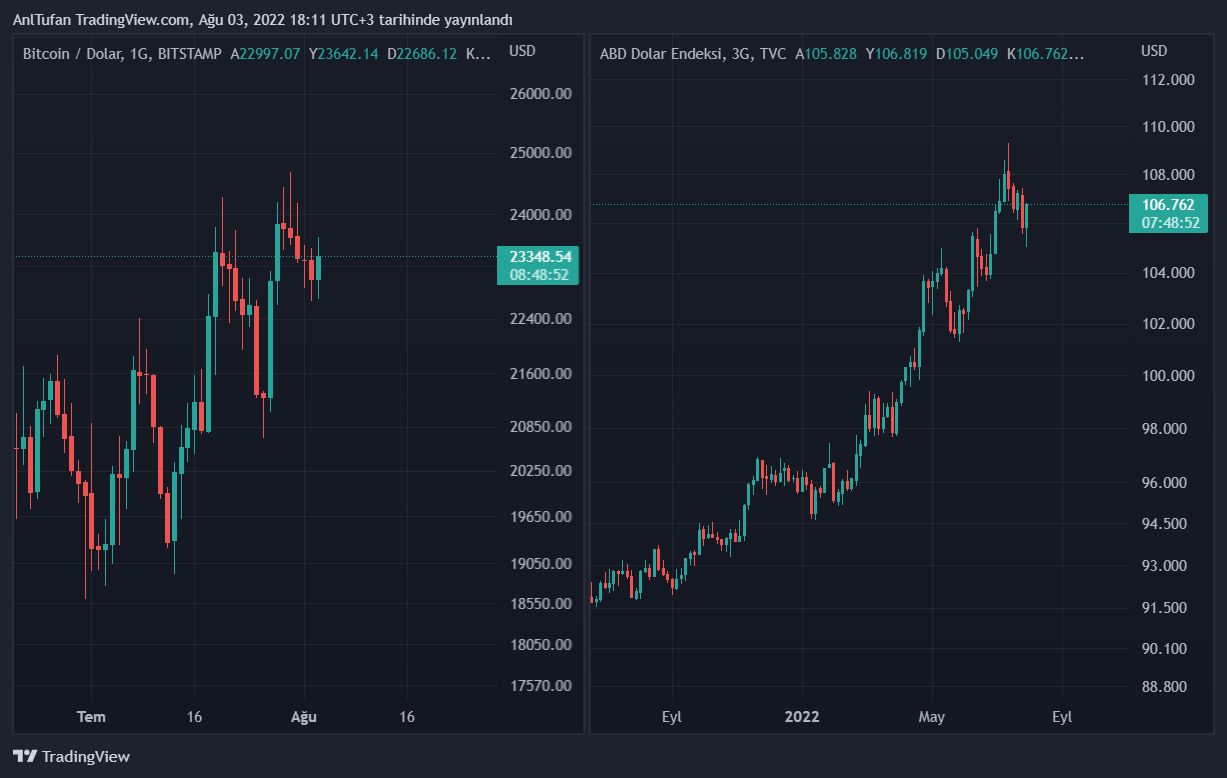Click the Bitcoin low value D22686.12
The width and height of the screenshot is (1227, 778).
[422, 54]
